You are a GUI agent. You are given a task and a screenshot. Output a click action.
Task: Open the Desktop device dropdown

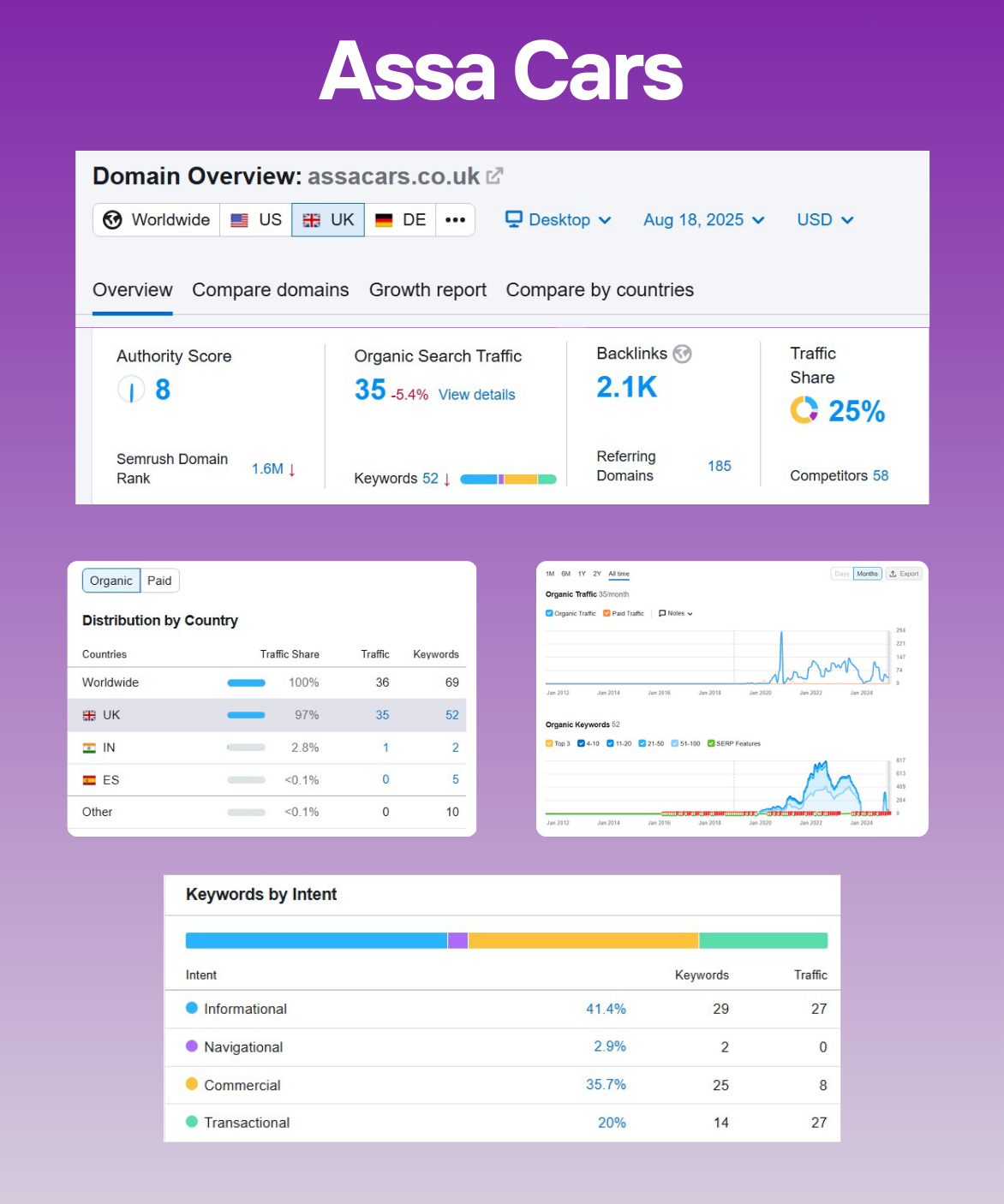tap(558, 220)
